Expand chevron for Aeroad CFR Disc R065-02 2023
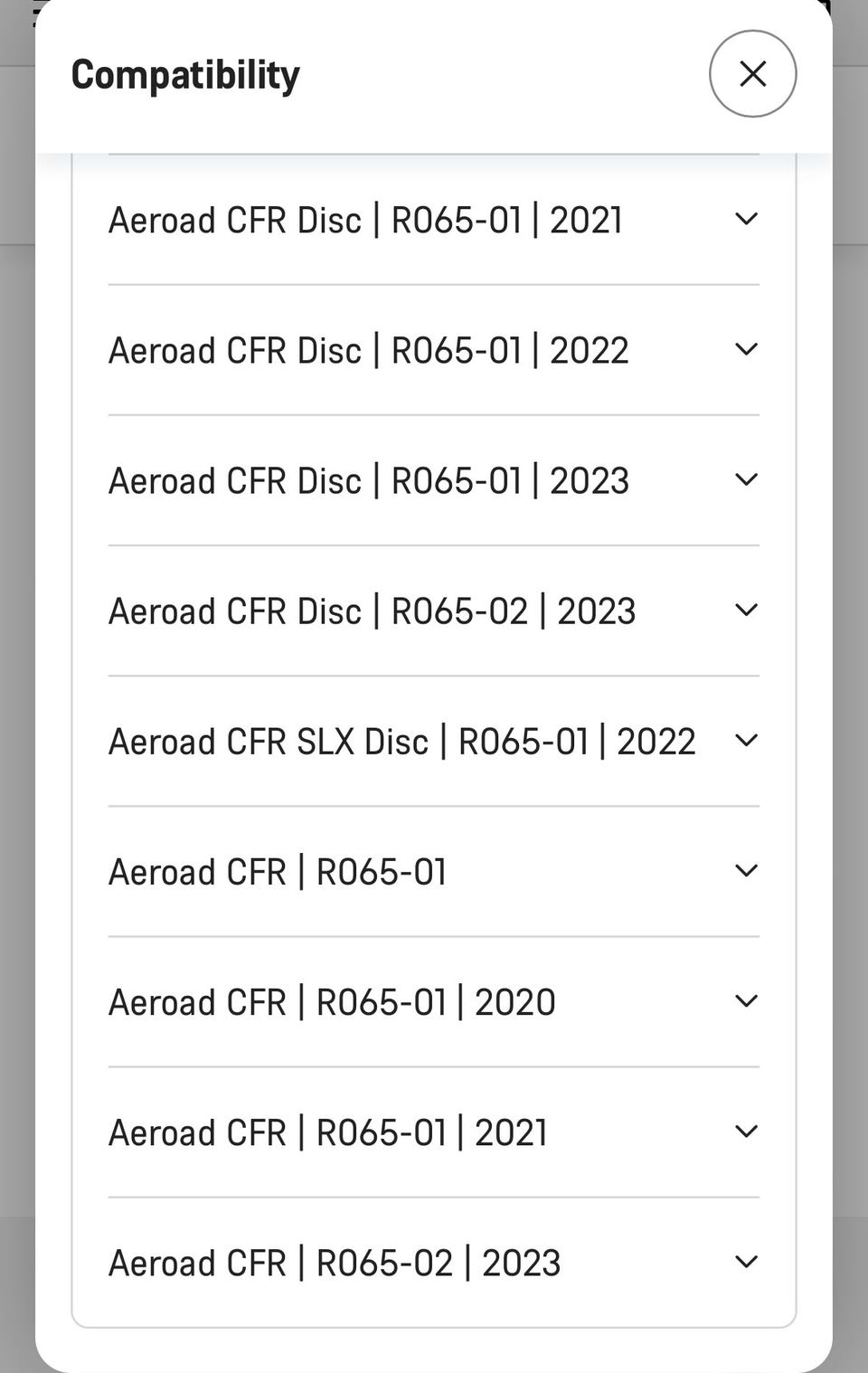 click(746, 610)
